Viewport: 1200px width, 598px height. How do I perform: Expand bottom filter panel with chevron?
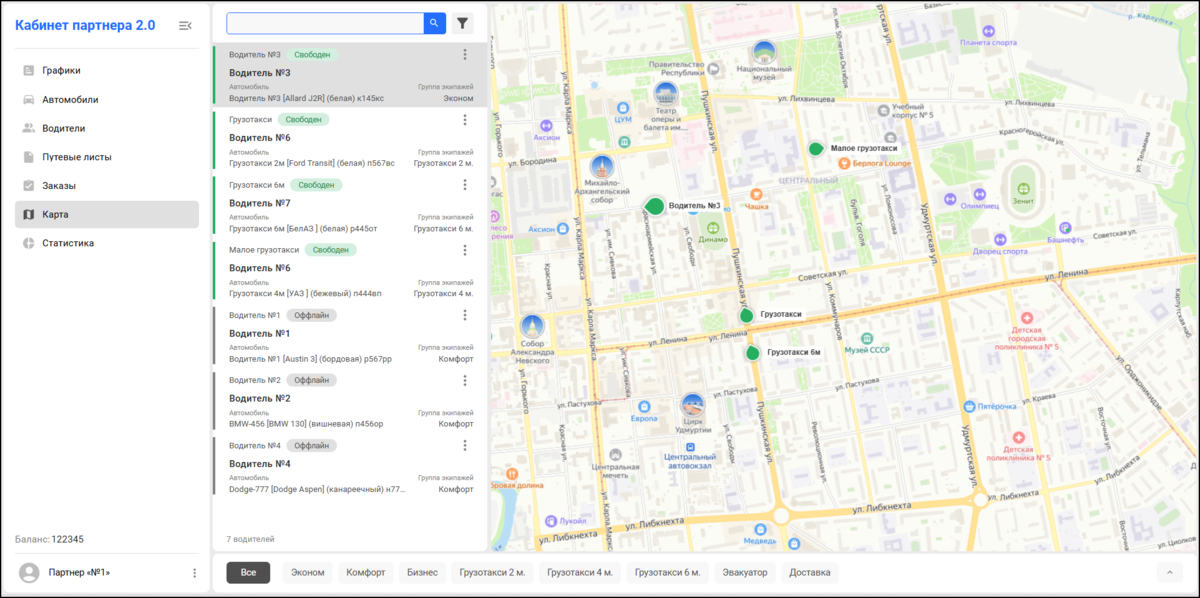pos(1169,573)
